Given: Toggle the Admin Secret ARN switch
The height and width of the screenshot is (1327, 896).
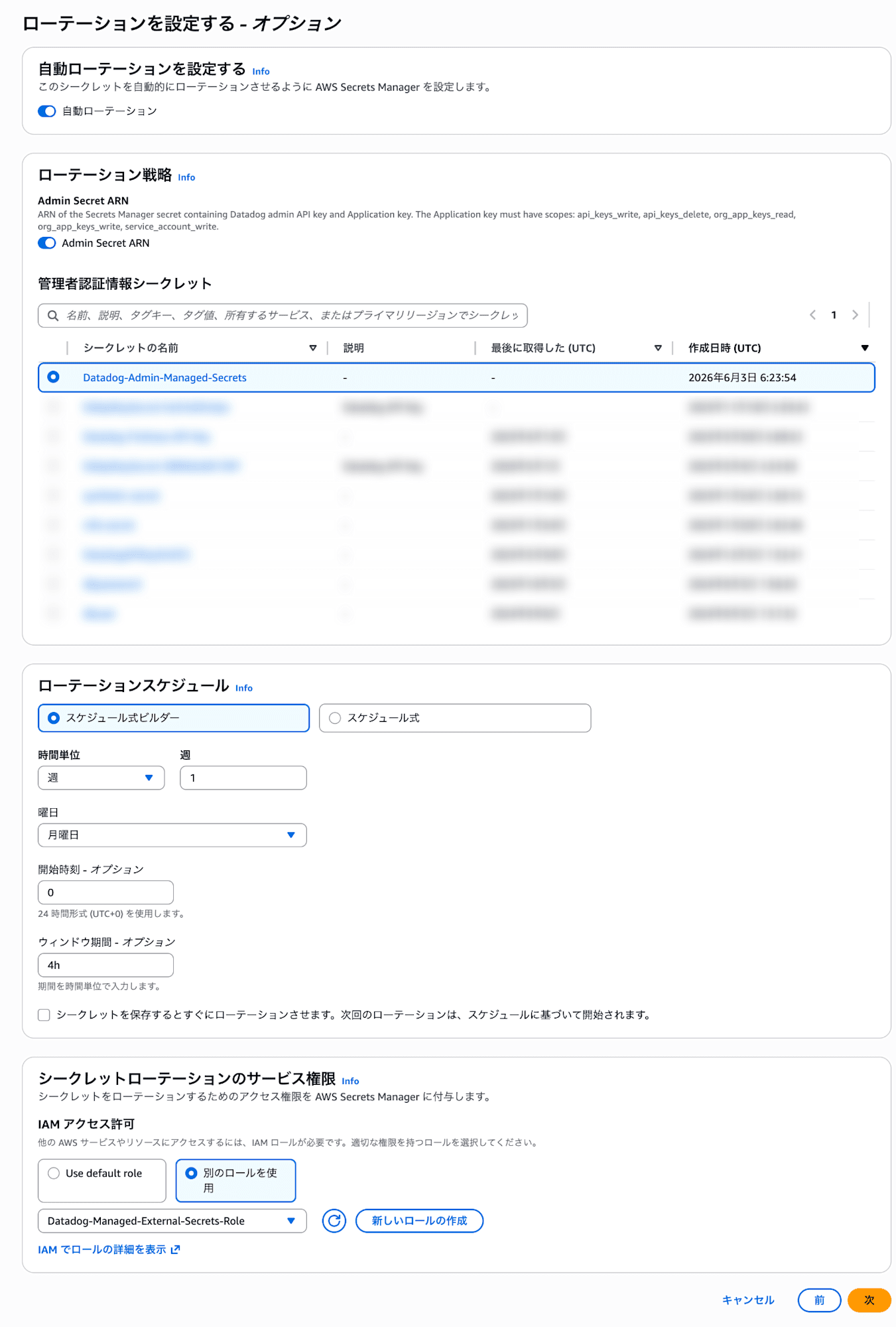Looking at the screenshot, I should 46,243.
